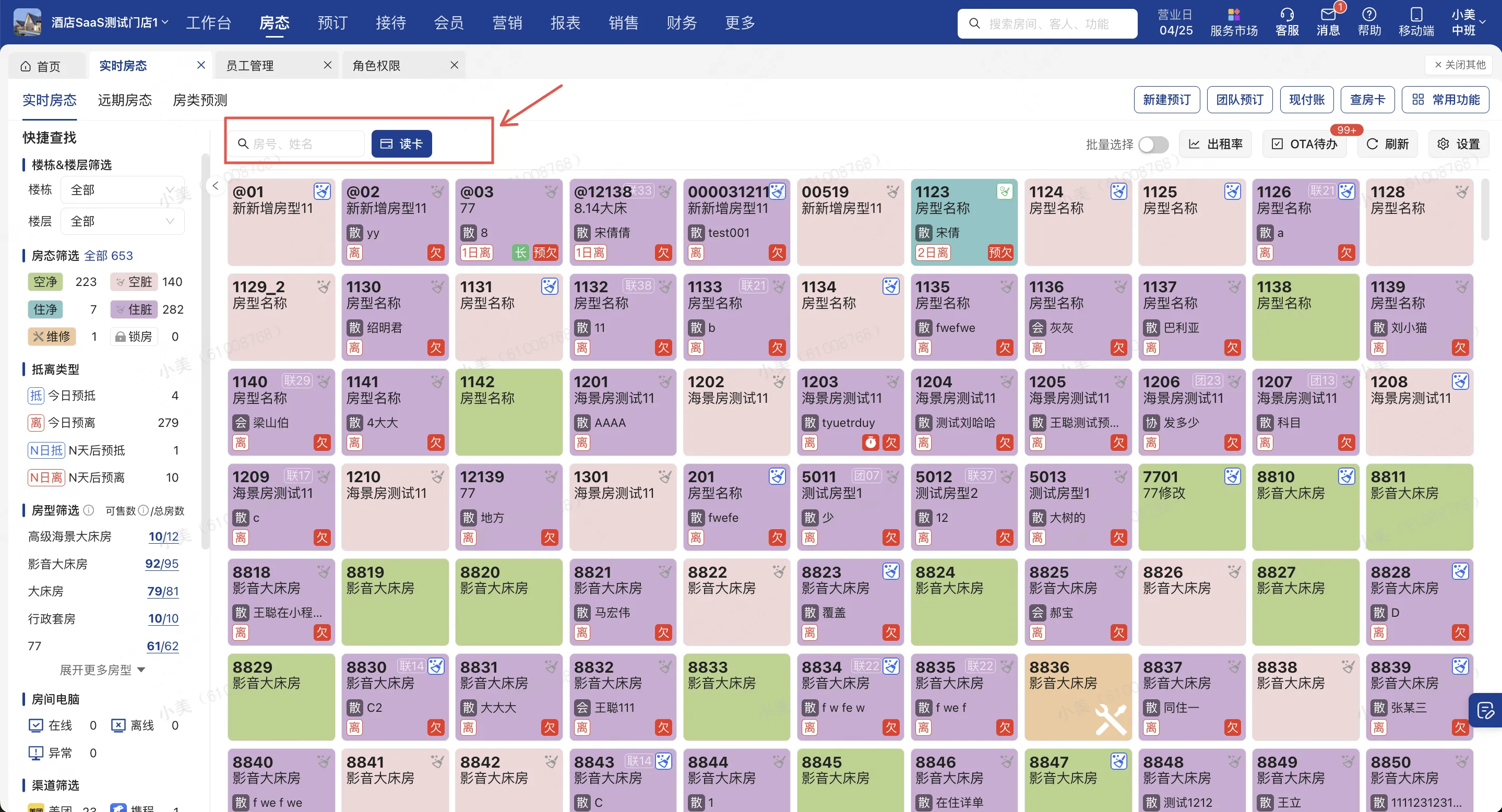Image resolution: width=1502 pixels, height=812 pixels.
Task: Click the repair tools icon on room 8836
Action: point(1110,719)
